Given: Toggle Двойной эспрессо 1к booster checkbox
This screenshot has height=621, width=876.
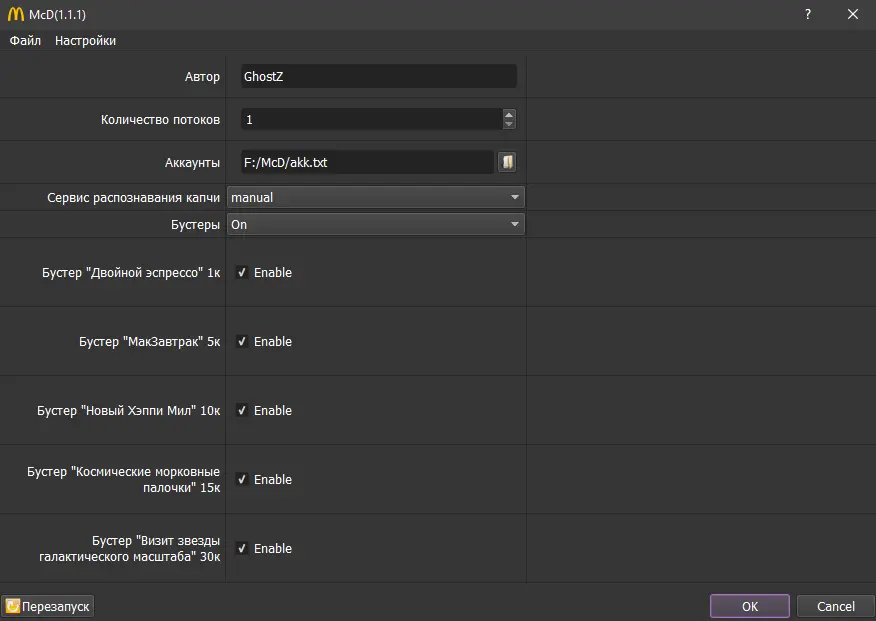Looking at the screenshot, I should click(x=242, y=273).
